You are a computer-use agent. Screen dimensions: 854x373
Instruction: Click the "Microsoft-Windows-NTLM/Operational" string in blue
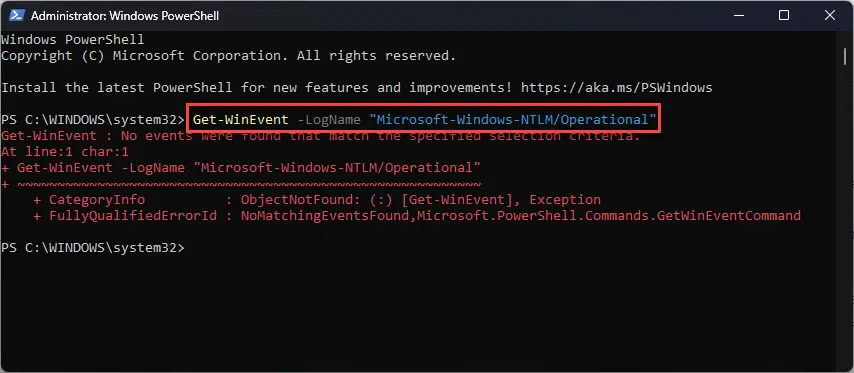(x=512, y=119)
